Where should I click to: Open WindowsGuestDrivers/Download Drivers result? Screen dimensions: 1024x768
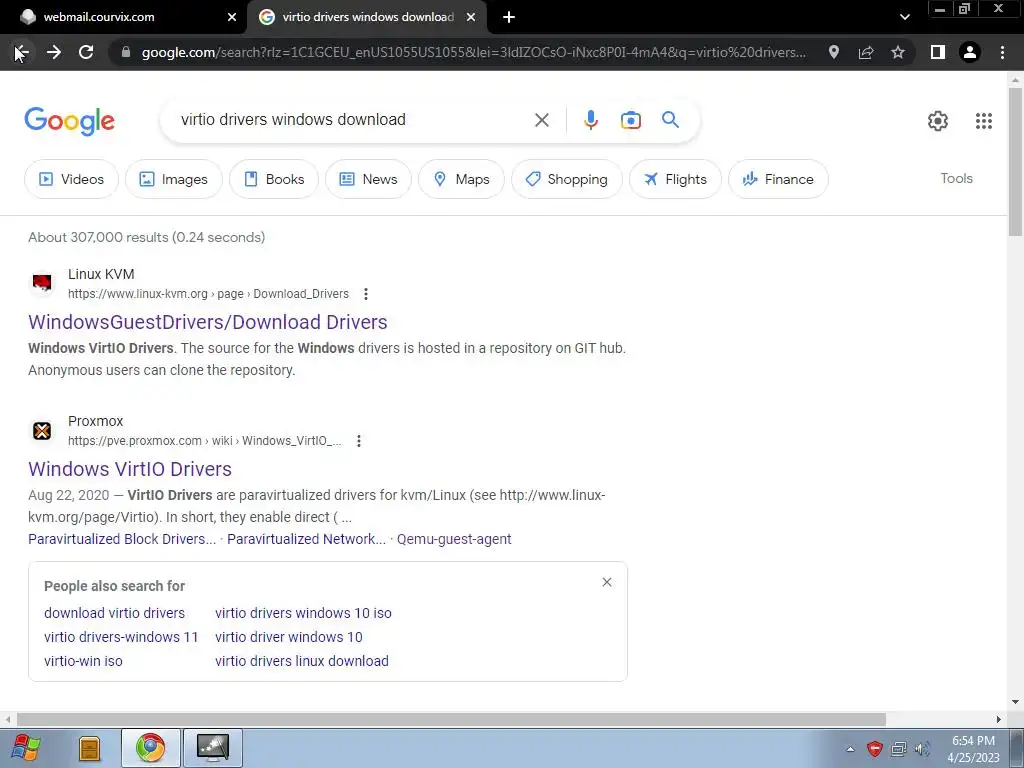[208, 322]
